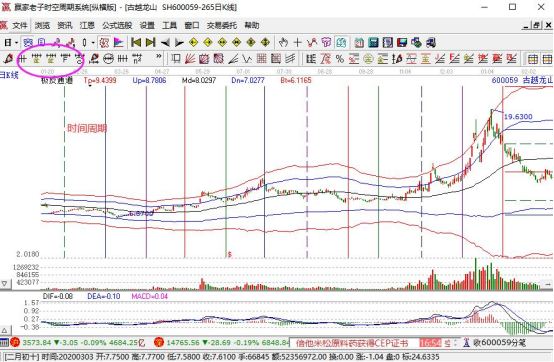Click the gold circled 金 icon
Image resolution: width=554 pixels, height=362 pixels.
(x=368, y=59)
